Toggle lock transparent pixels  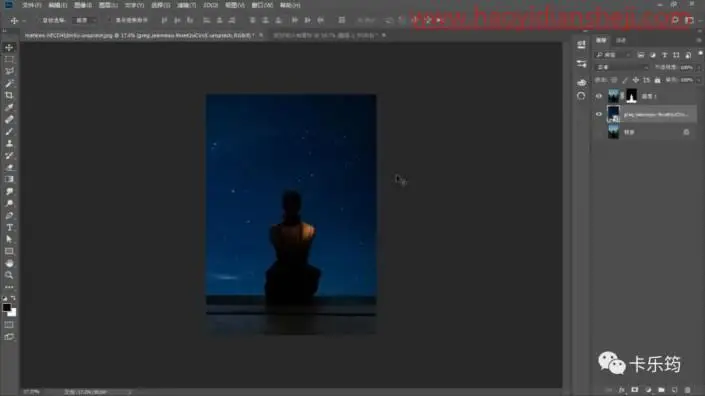point(614,80)
